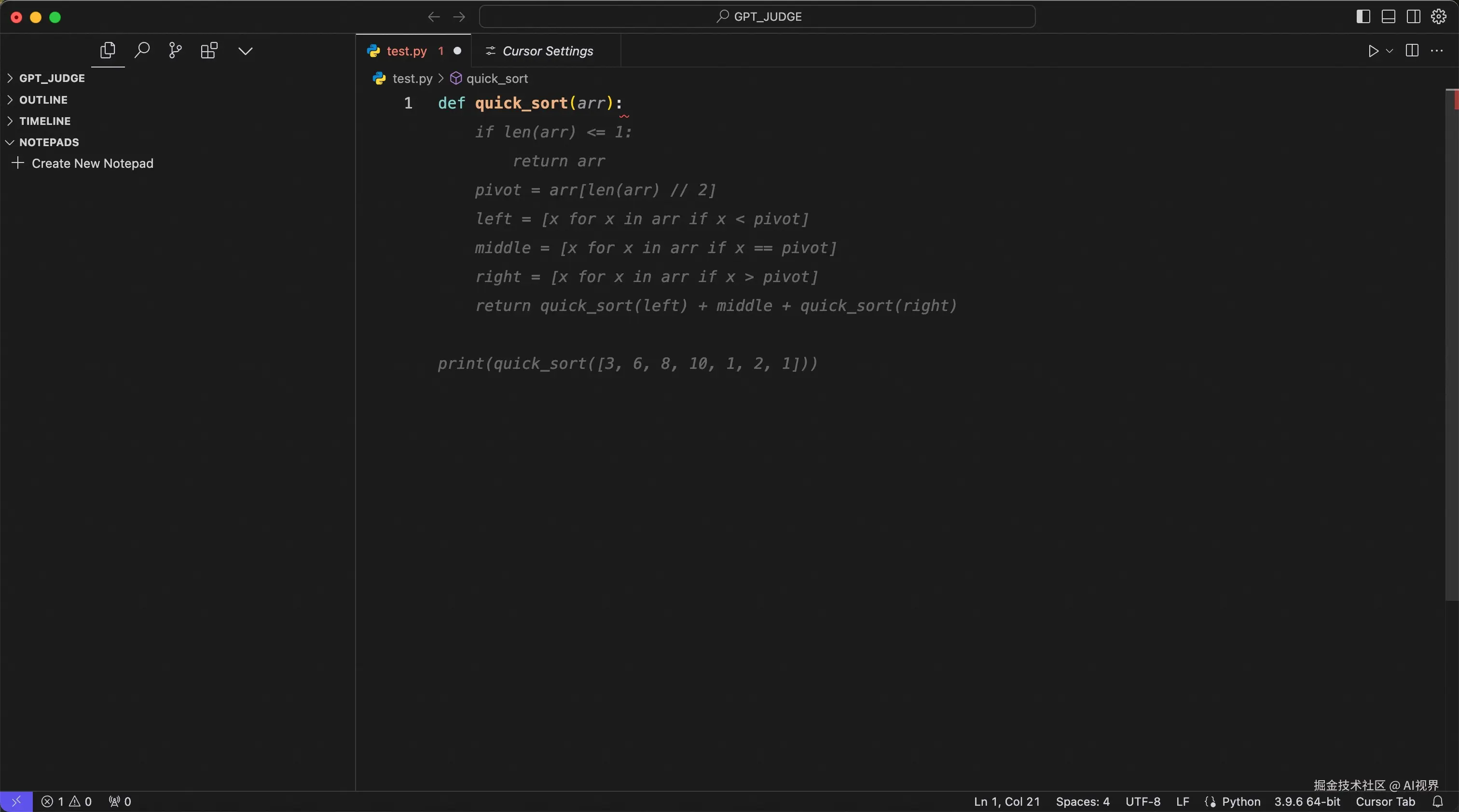Image resolution: width=1459 pixels, height=812 pixels.
Task: Split the editor to the right
Action: click(1412, 51)
